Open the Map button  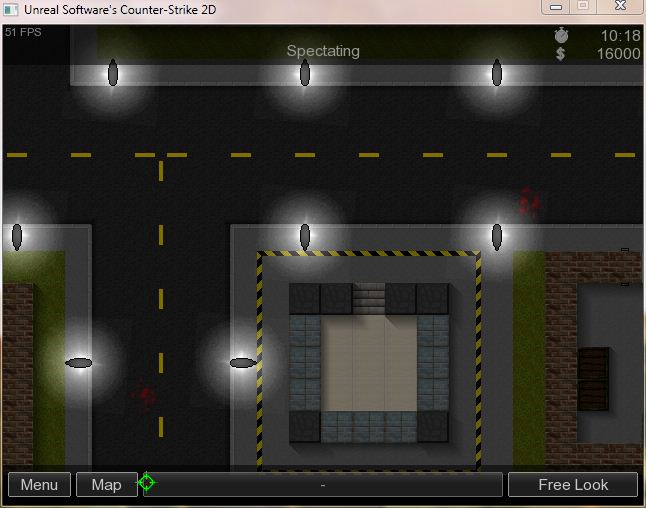coord(106,485)
